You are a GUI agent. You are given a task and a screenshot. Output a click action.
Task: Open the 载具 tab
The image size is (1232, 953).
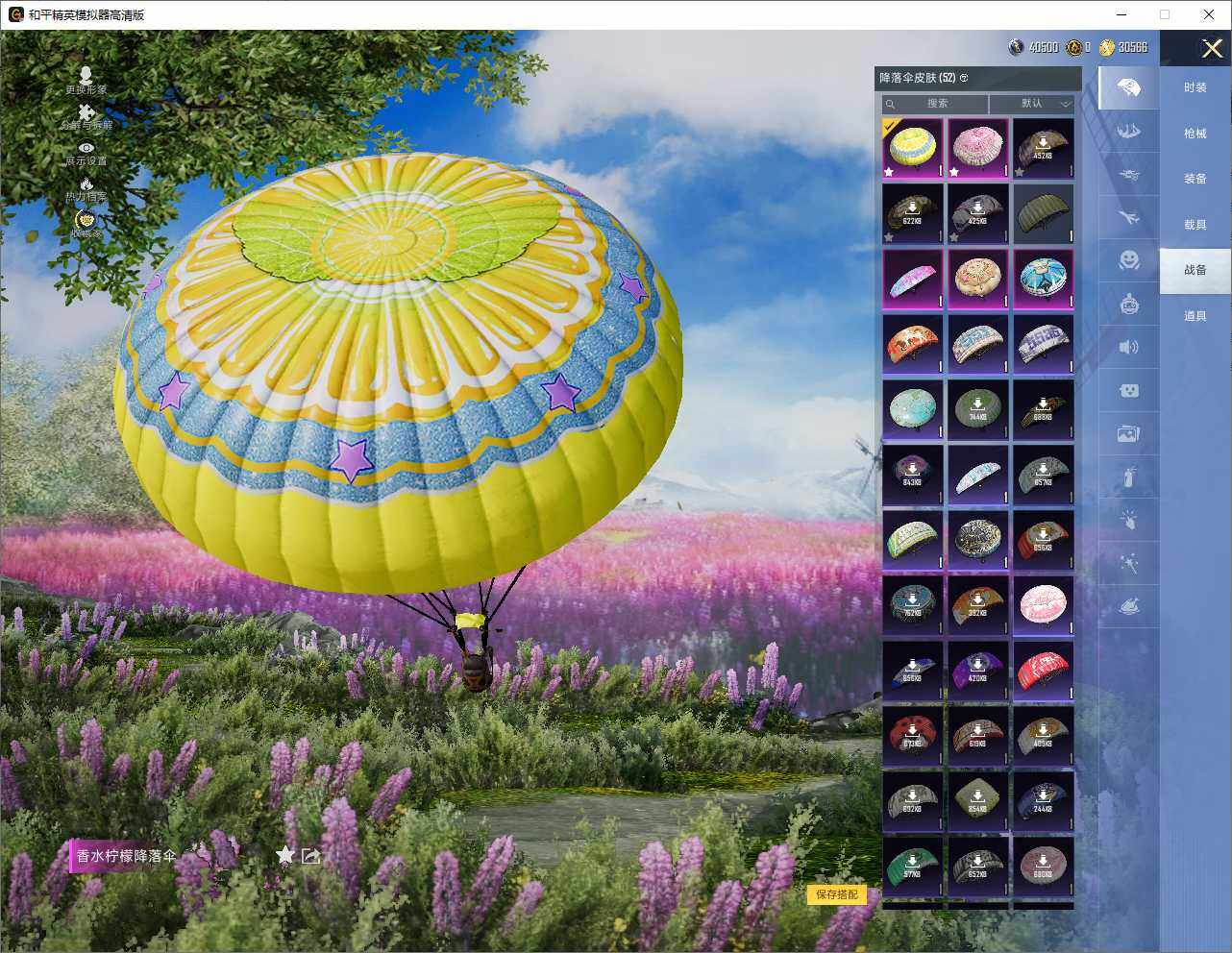click(1195, 225)
